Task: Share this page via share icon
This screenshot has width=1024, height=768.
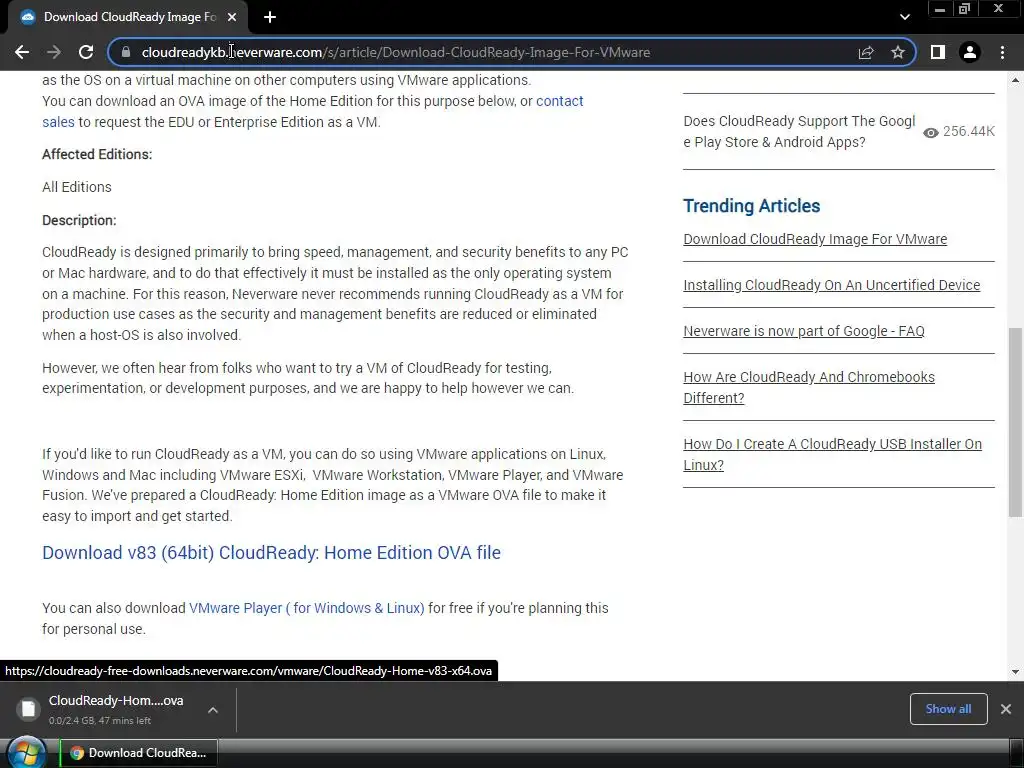Action: pyautogui.click(x=866, y=52)
